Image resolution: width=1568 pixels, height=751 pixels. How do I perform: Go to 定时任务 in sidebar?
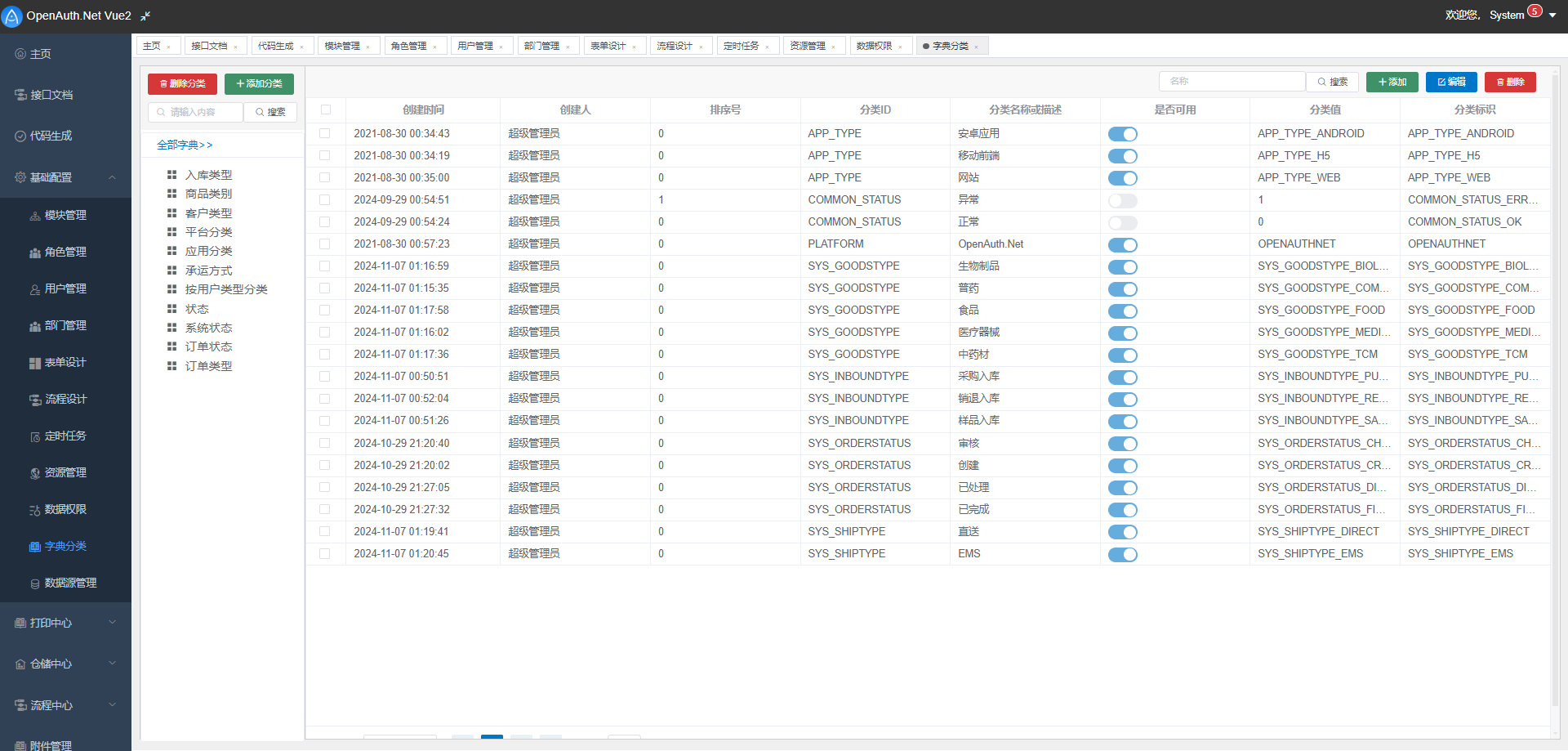(x=65, y=436)
